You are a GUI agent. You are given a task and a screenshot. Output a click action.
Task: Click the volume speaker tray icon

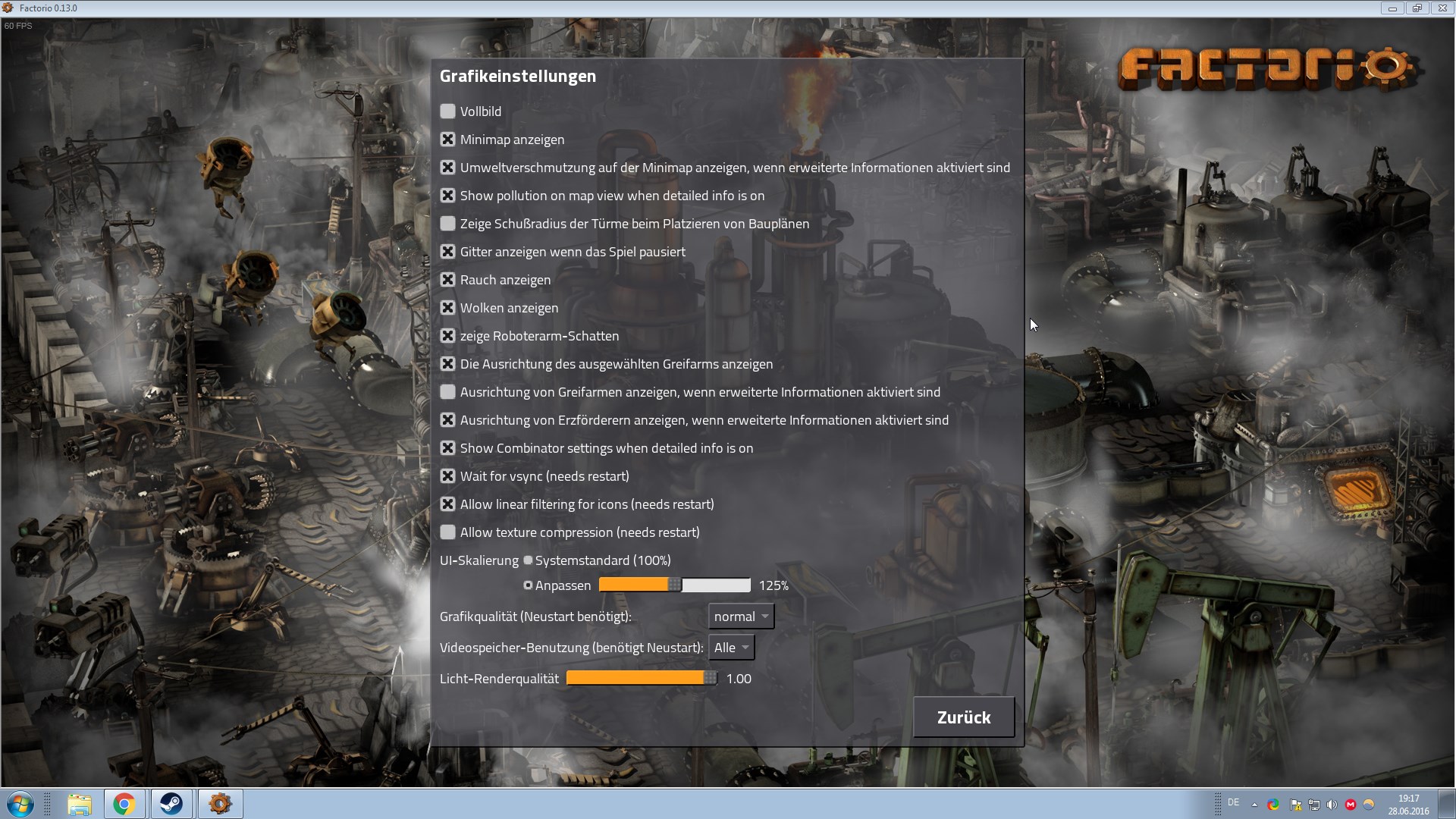[x=1332, y=805]
